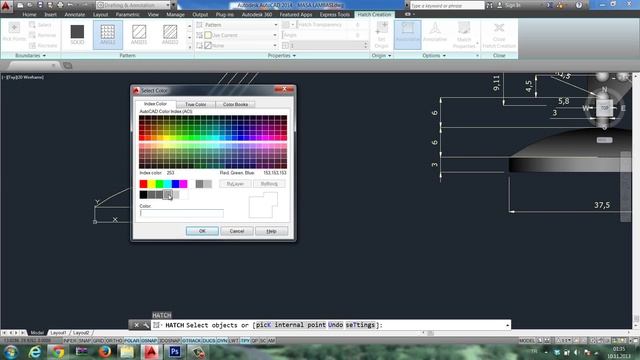Click the Color name input field
The width and height of the screenshot is (640, 360).
click(x=182, y=213)
